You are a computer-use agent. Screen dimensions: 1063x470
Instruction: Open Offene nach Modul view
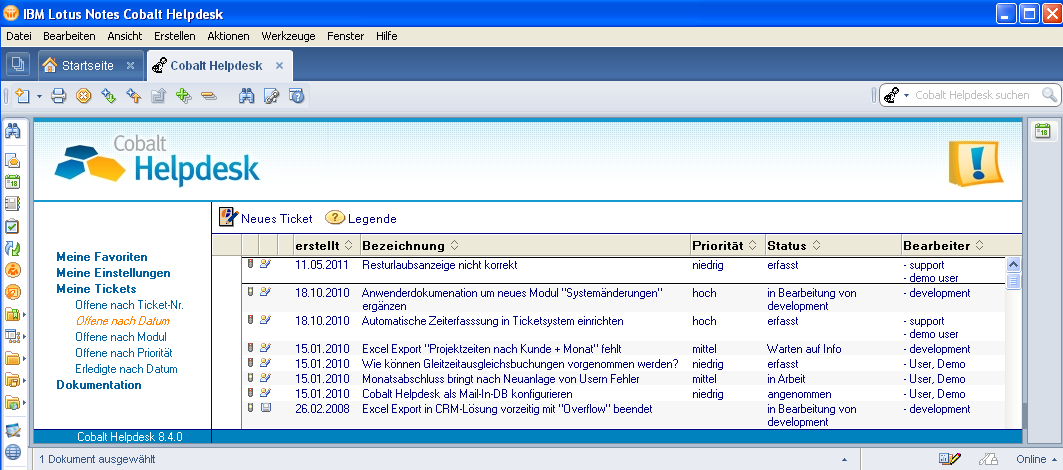[x=121, y=337]
